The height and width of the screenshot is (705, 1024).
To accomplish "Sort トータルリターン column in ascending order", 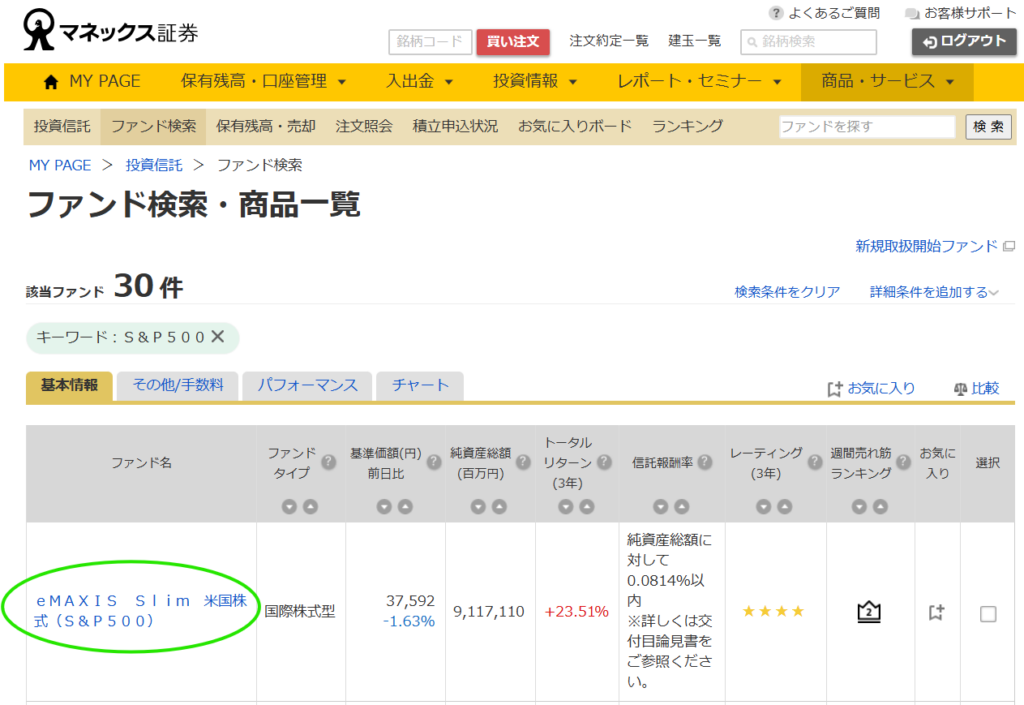I will click(x=585, y=507).
